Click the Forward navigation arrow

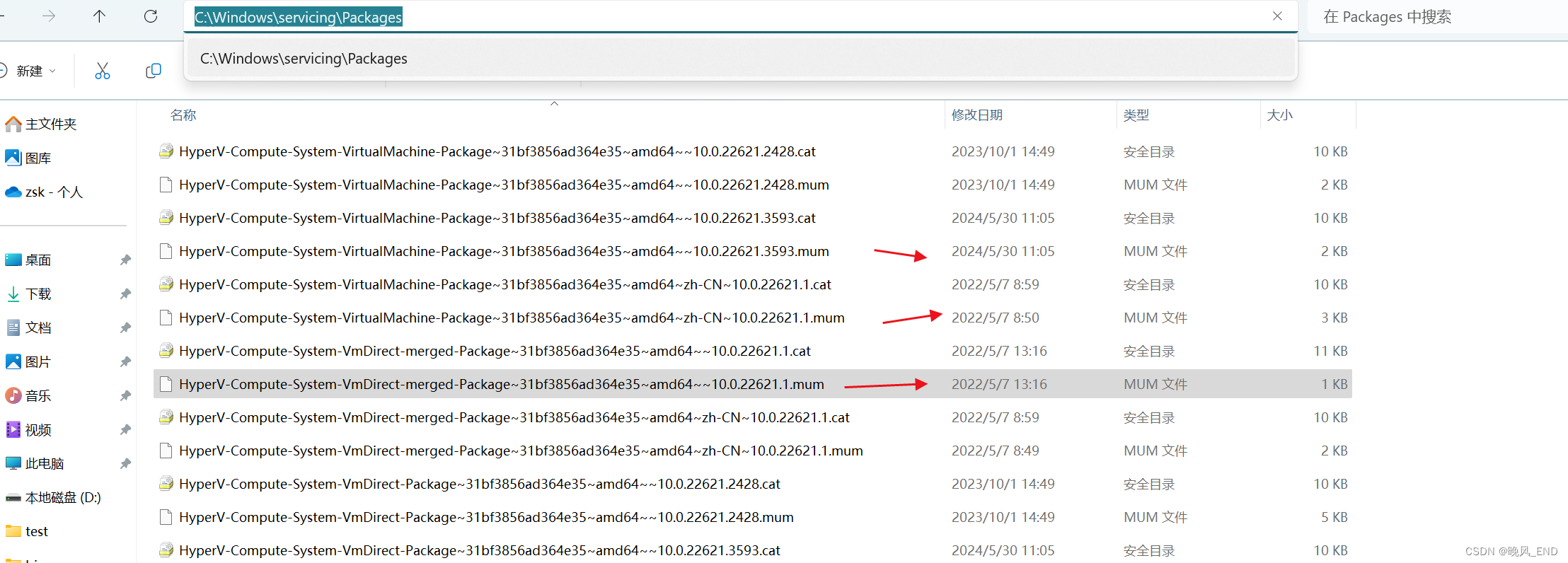49,16
